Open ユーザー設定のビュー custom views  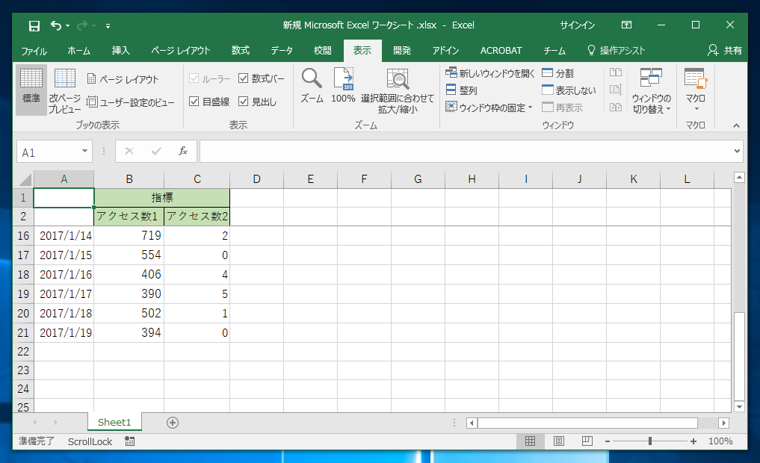coord(130,102)
